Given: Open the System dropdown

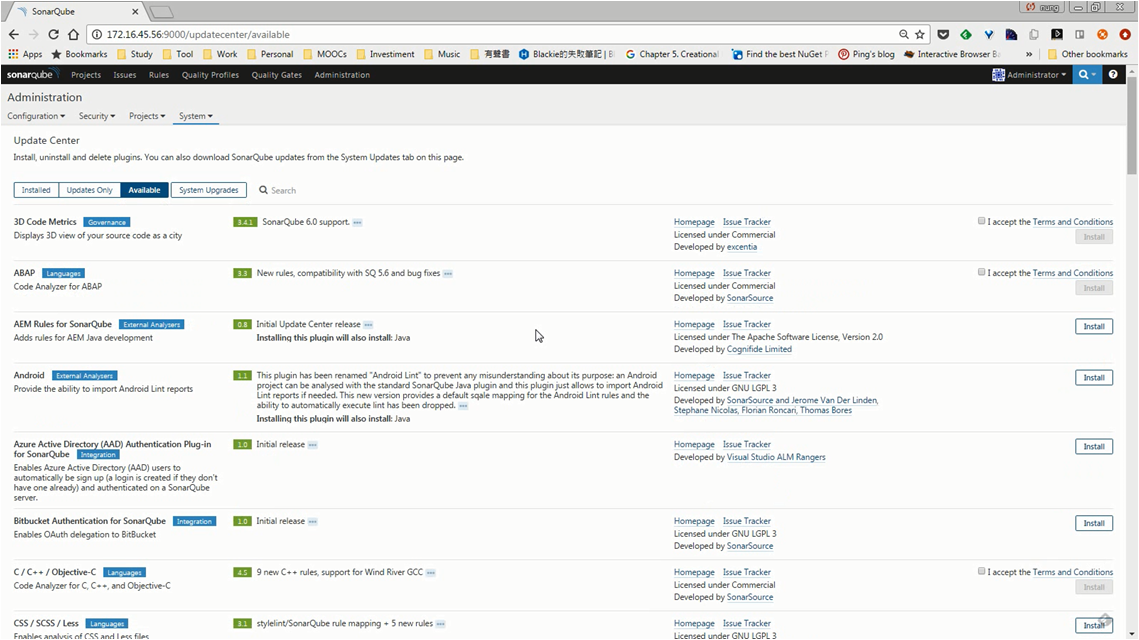Looking at the screenshot, I should pos(195,116).
